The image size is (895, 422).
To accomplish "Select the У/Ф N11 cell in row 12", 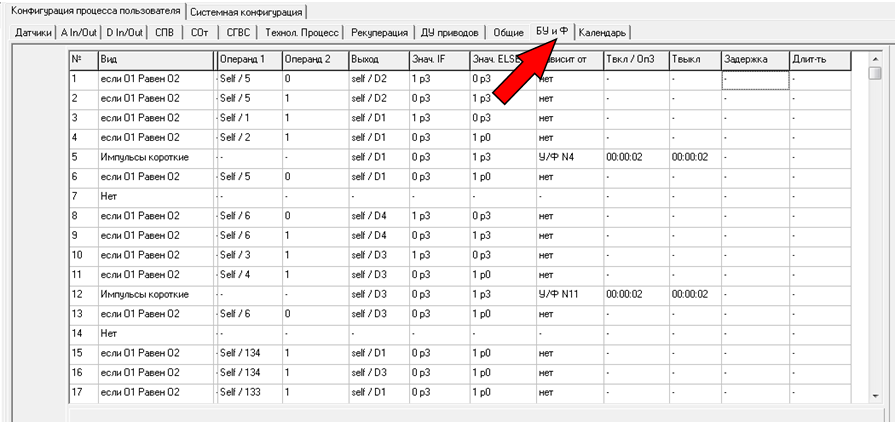I will tap(568, 294).
